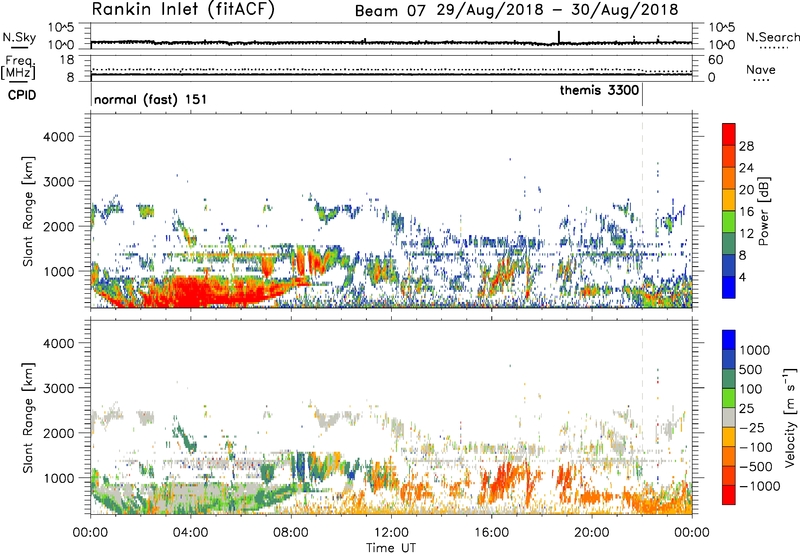Image resolution: width=800 pixels, height=554 pixels.
Task: Click the left '10^5' noise axis tick
Action: point(61,27)
